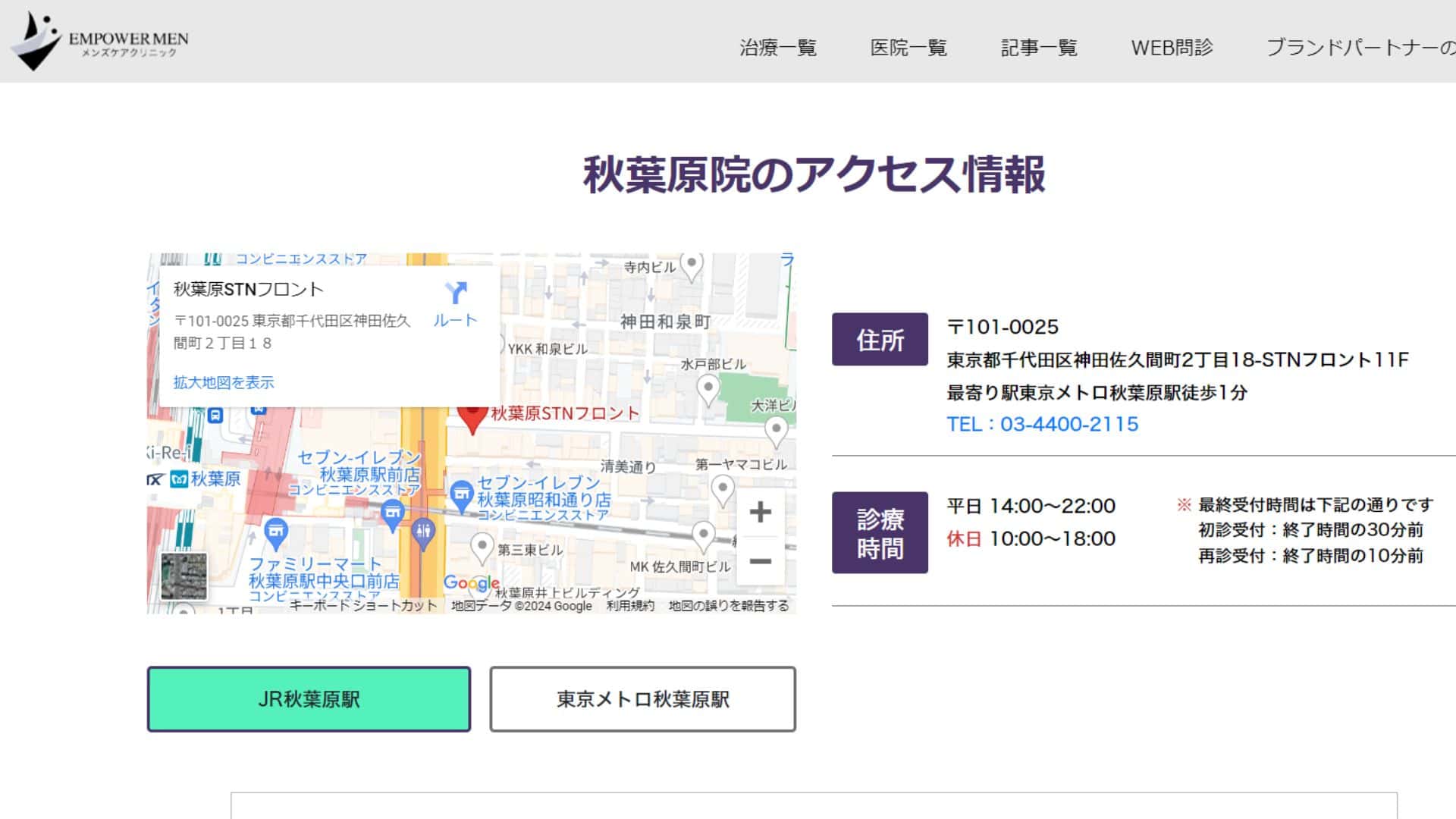Click the Google logo on map

point(471,583)
